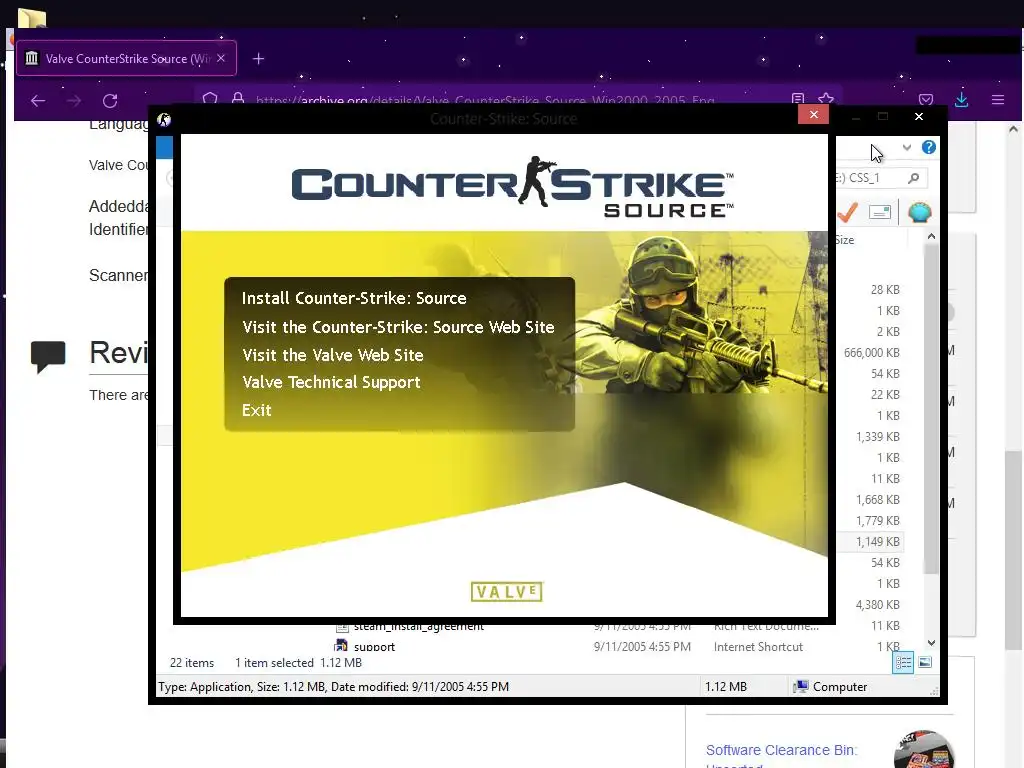The width and height of the screenshot is (1024, 768).
Task: Click the Valve logo at the bottom
Action: pos(507,592)
